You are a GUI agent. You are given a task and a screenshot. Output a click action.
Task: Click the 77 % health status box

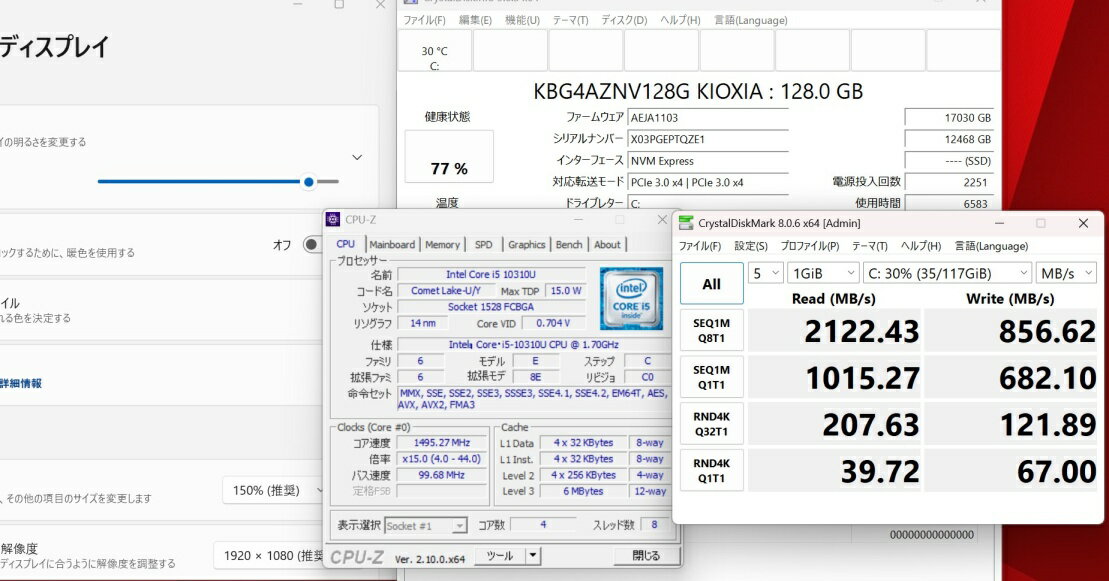click(448, 158)
